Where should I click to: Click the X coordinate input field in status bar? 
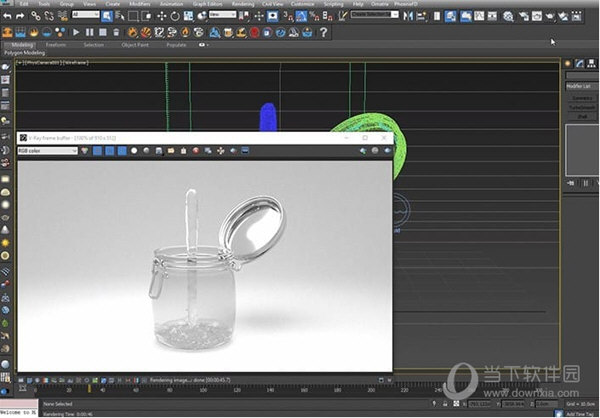pyautogui.click(x=480, y=404)
